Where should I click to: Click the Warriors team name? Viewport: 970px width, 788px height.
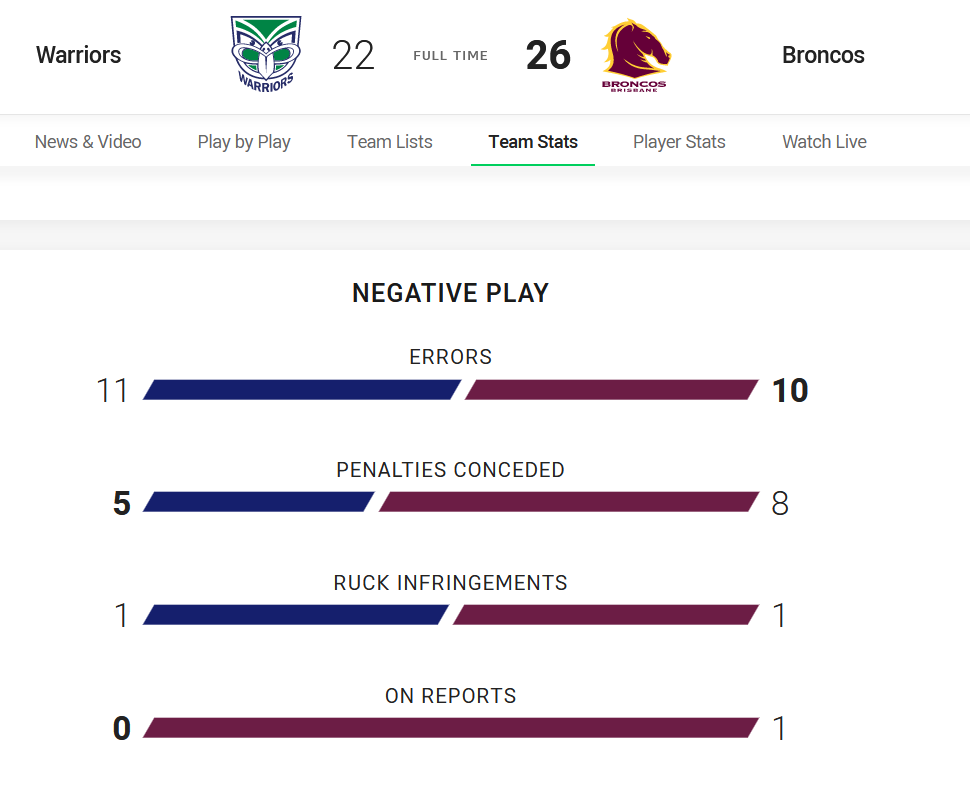(79, 55)
